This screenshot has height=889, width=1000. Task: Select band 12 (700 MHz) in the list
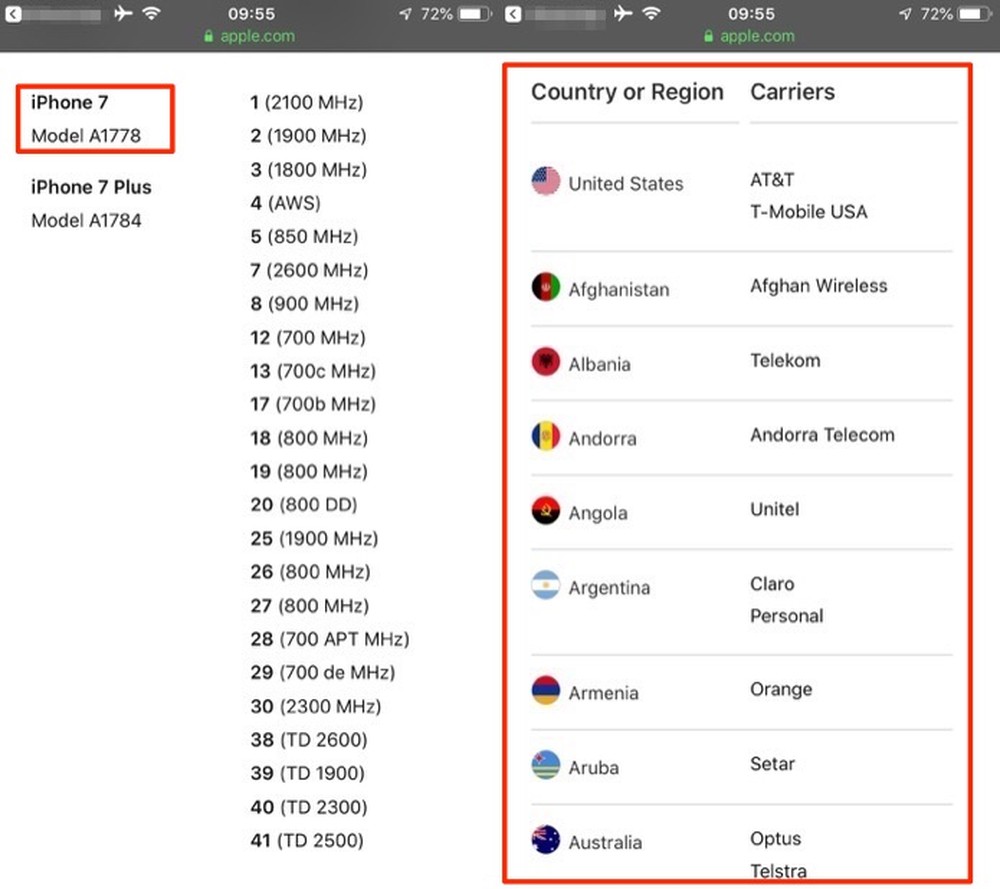click(x=306, y=337)
